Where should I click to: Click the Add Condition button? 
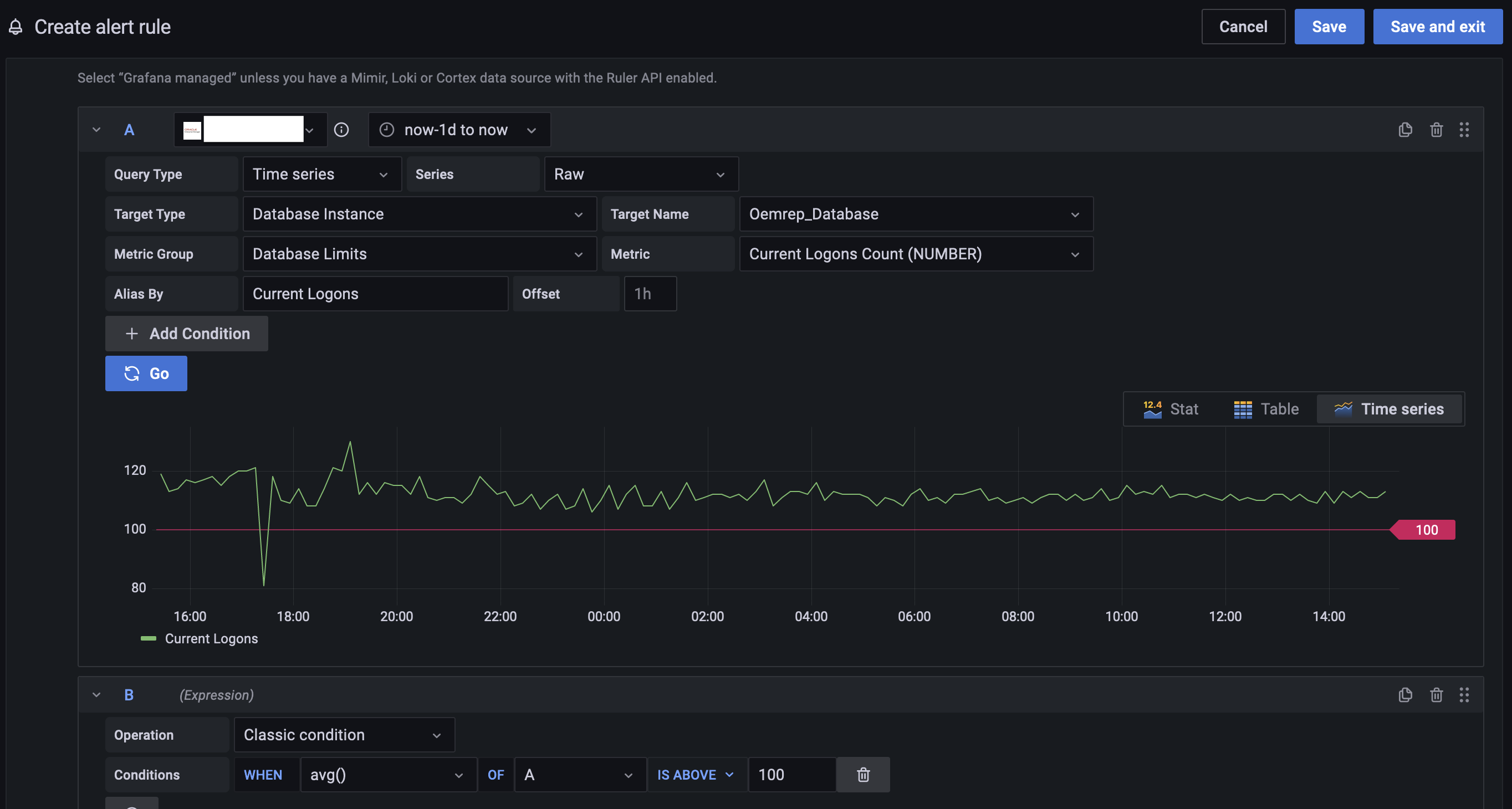187,333
